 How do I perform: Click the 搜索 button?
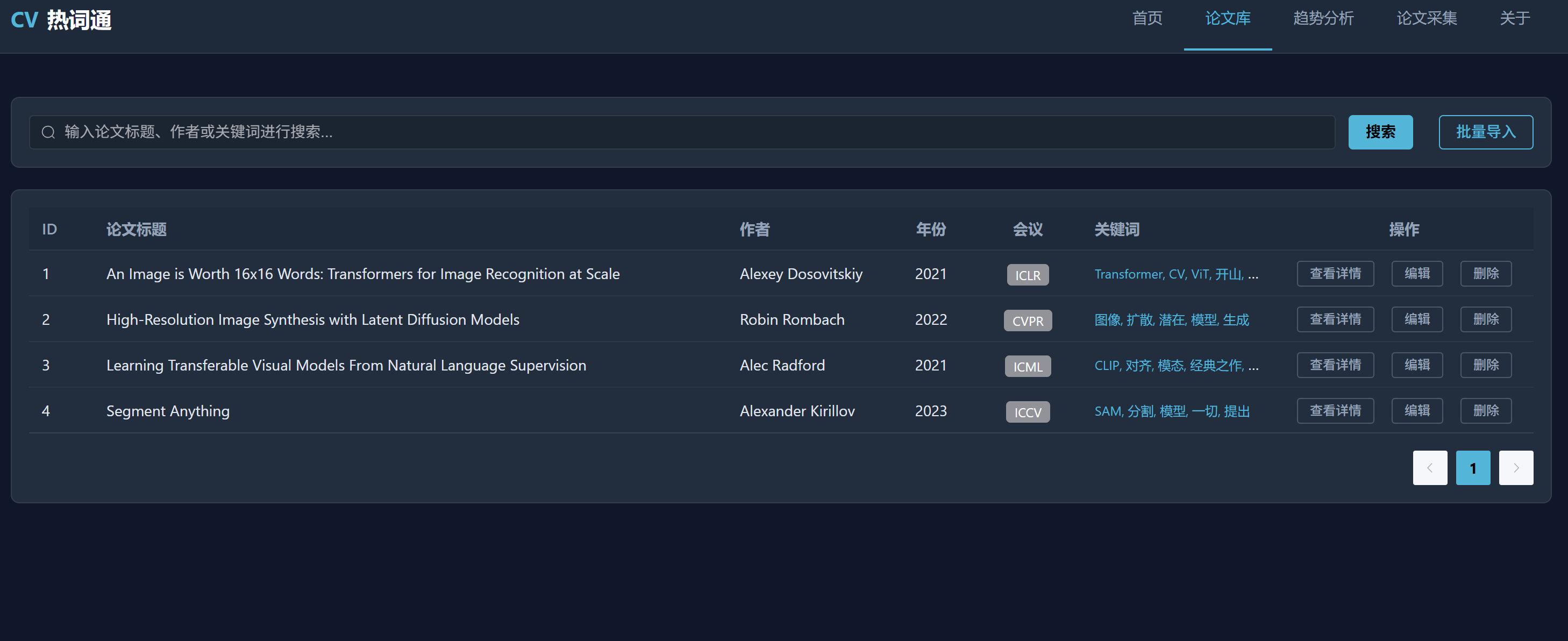pyautogui.click(x=1380, y=132)
